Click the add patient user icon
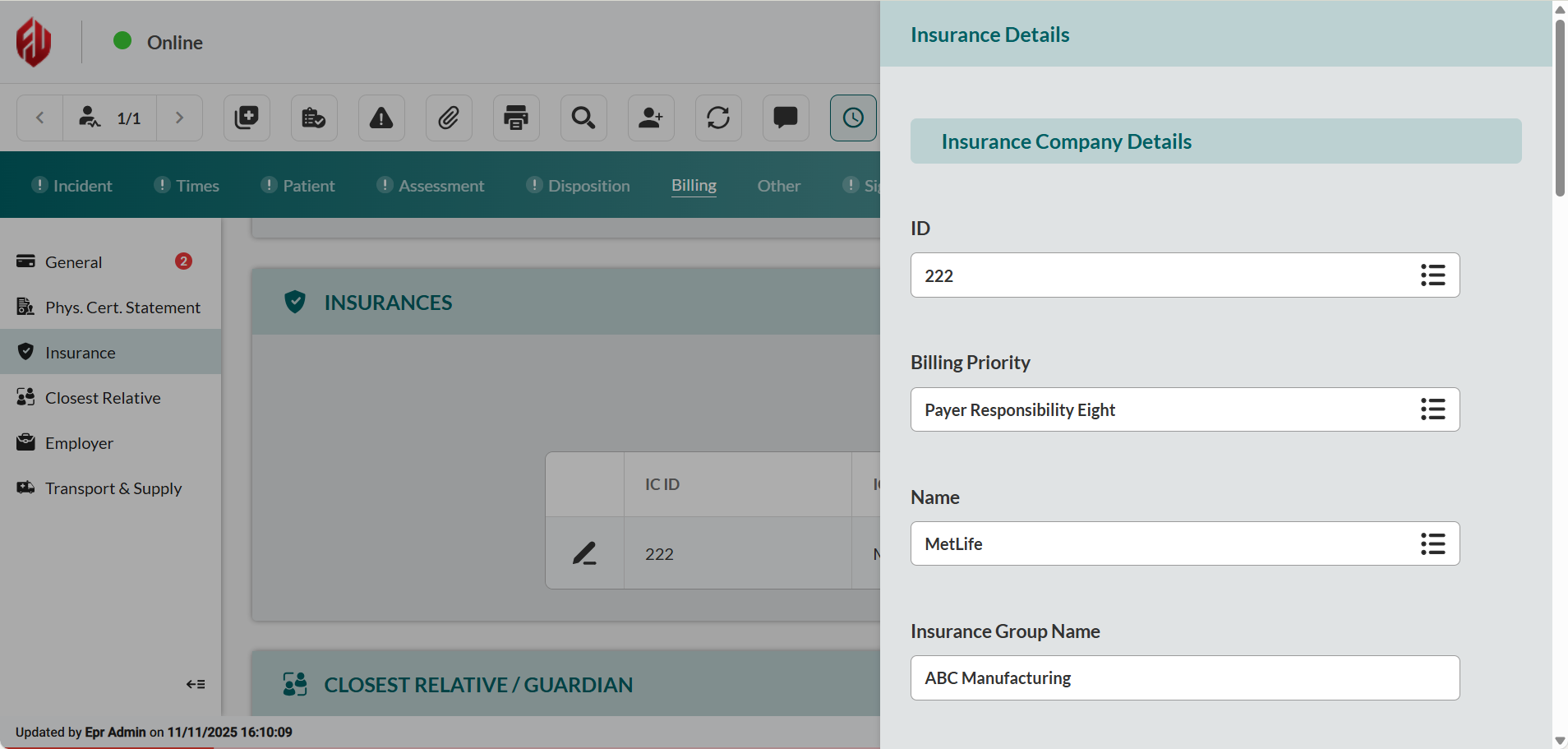This screenshot has width=1568, height=749. [651, 118]
